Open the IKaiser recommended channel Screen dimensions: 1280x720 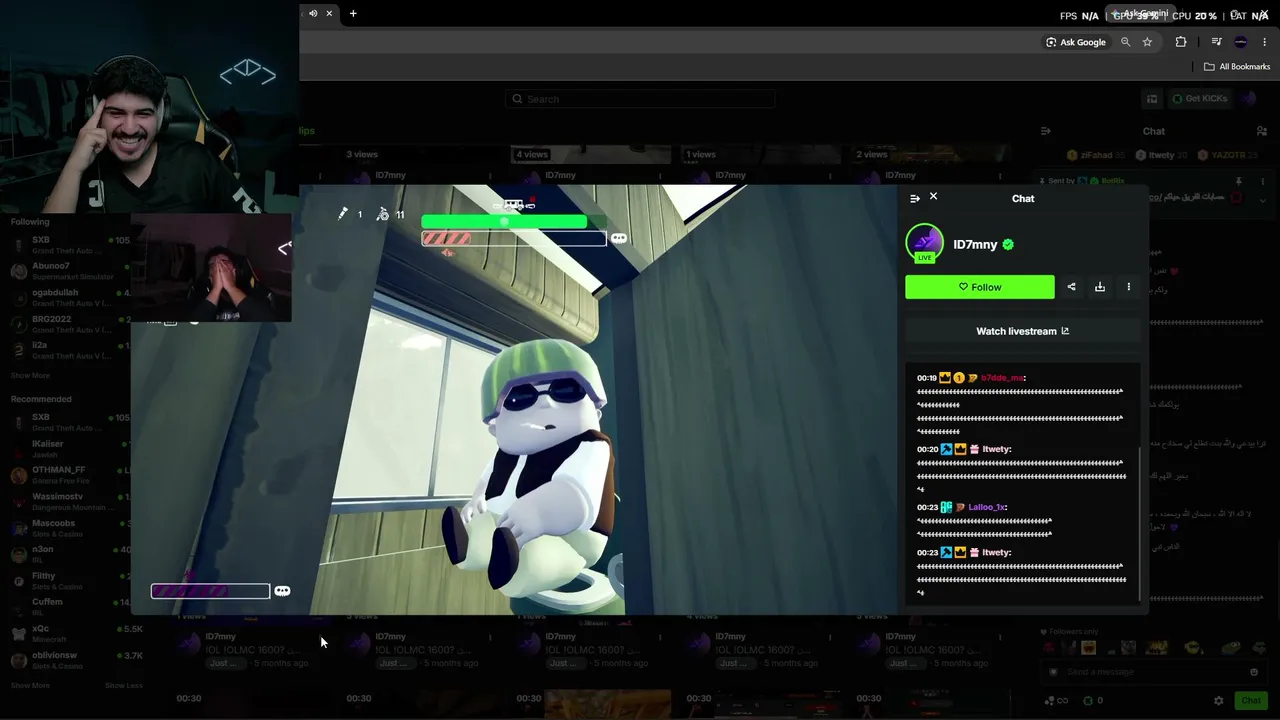click(70, 448)
